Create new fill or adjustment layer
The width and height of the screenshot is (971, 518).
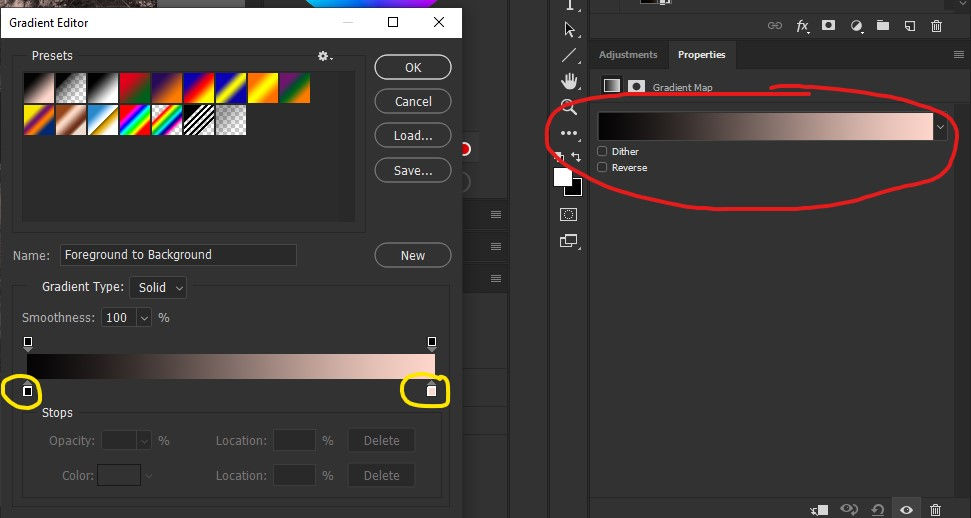click(x=856, y=25)
